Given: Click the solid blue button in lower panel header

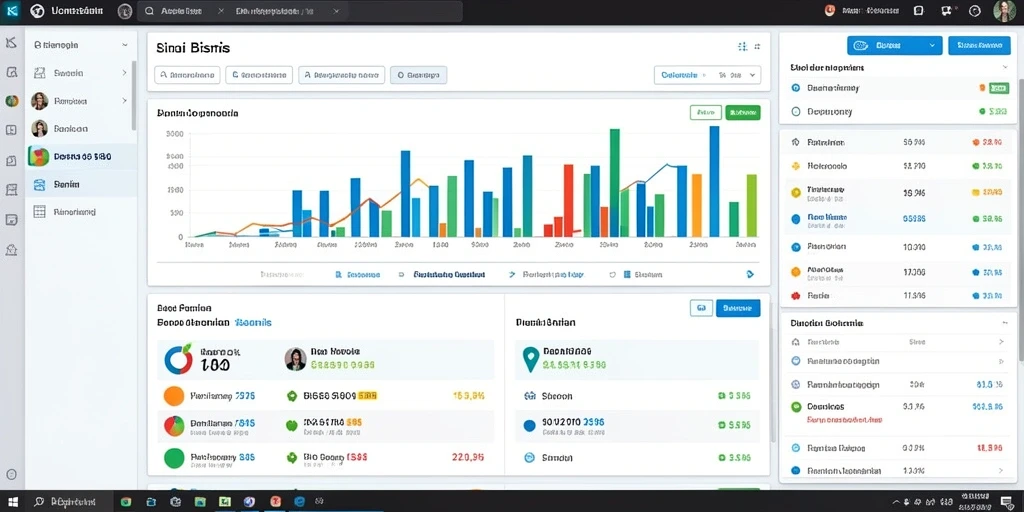Looking at the screenshot, I should (x=738, y=308).
